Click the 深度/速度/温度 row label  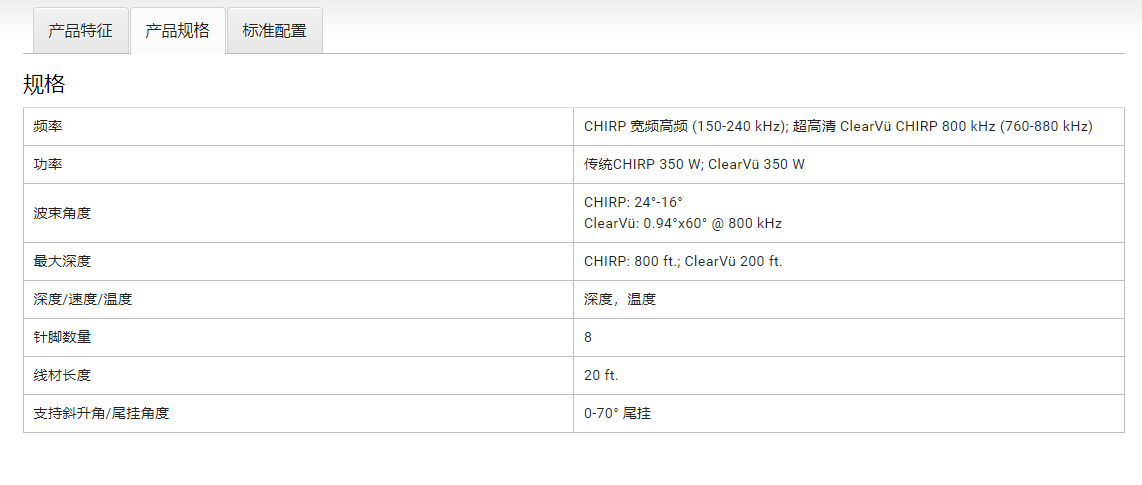click(82, 300)
